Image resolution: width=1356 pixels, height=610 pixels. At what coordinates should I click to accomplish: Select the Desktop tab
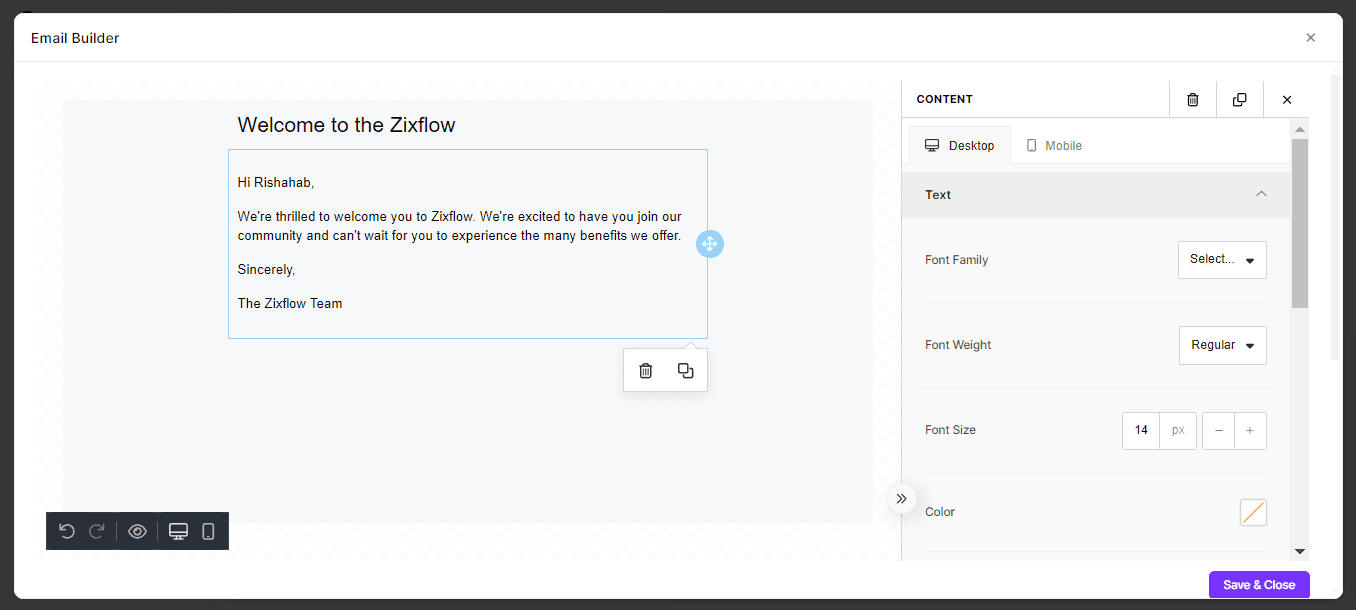click(960, 146)
